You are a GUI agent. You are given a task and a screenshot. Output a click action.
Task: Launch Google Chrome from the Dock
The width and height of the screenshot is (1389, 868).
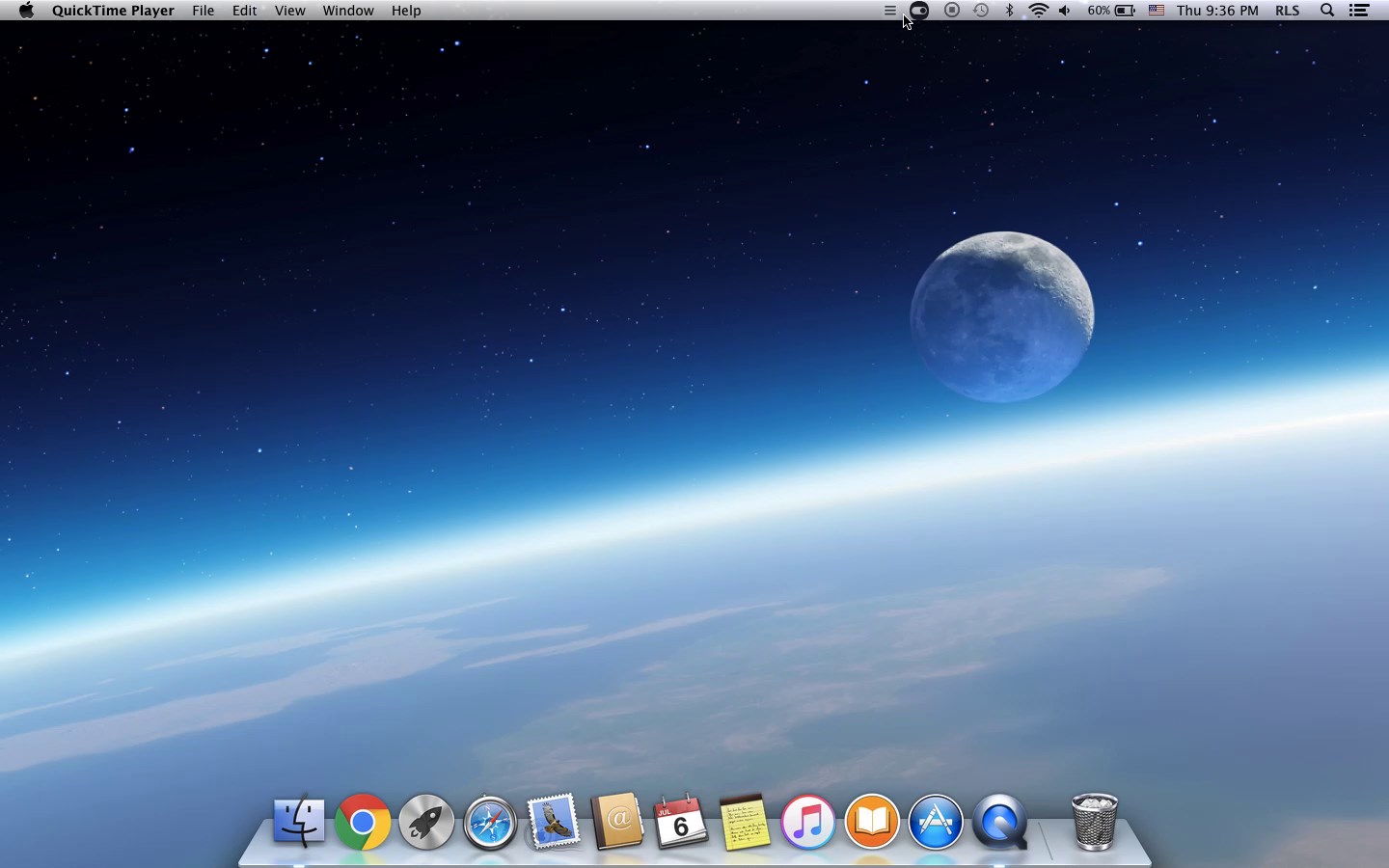tap(363, 822)
